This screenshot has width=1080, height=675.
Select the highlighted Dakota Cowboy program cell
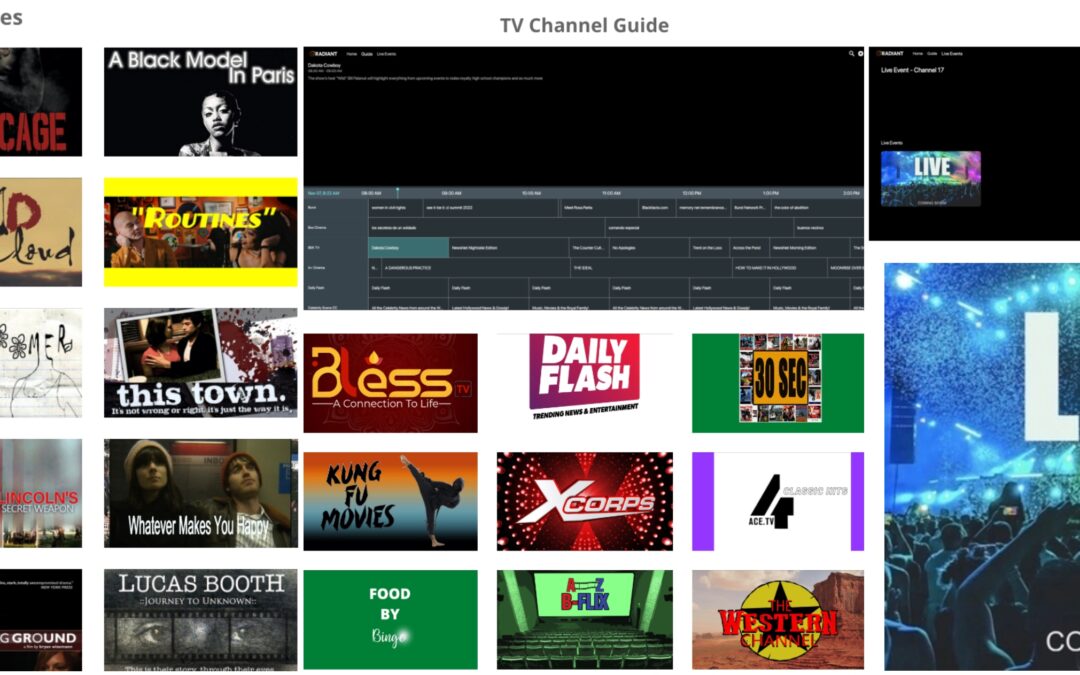click(x=408, y=247)
